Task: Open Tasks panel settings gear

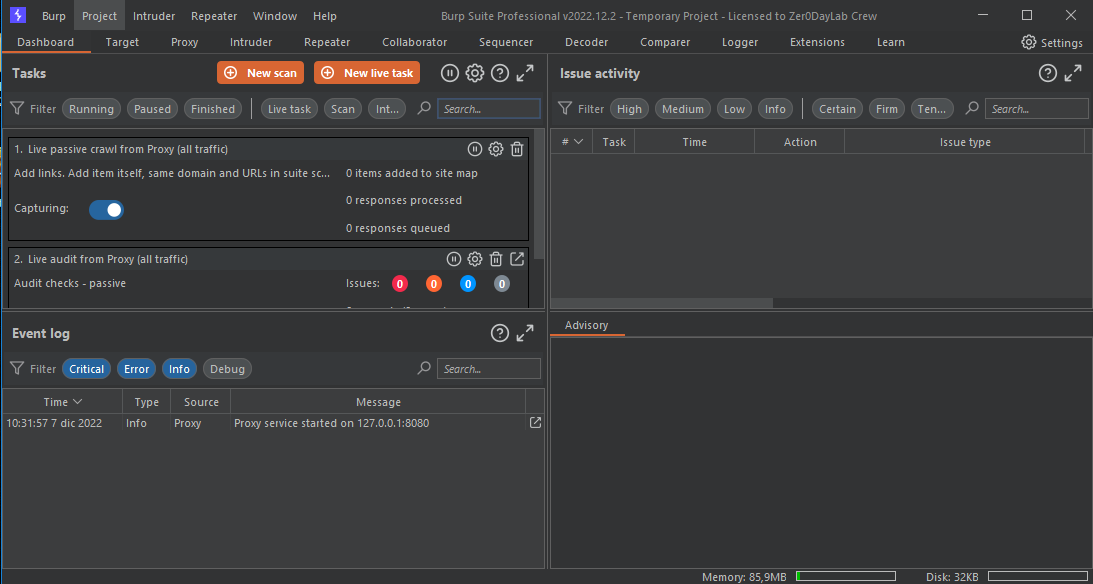Action: pyautogui.click(x=475, y=72)
